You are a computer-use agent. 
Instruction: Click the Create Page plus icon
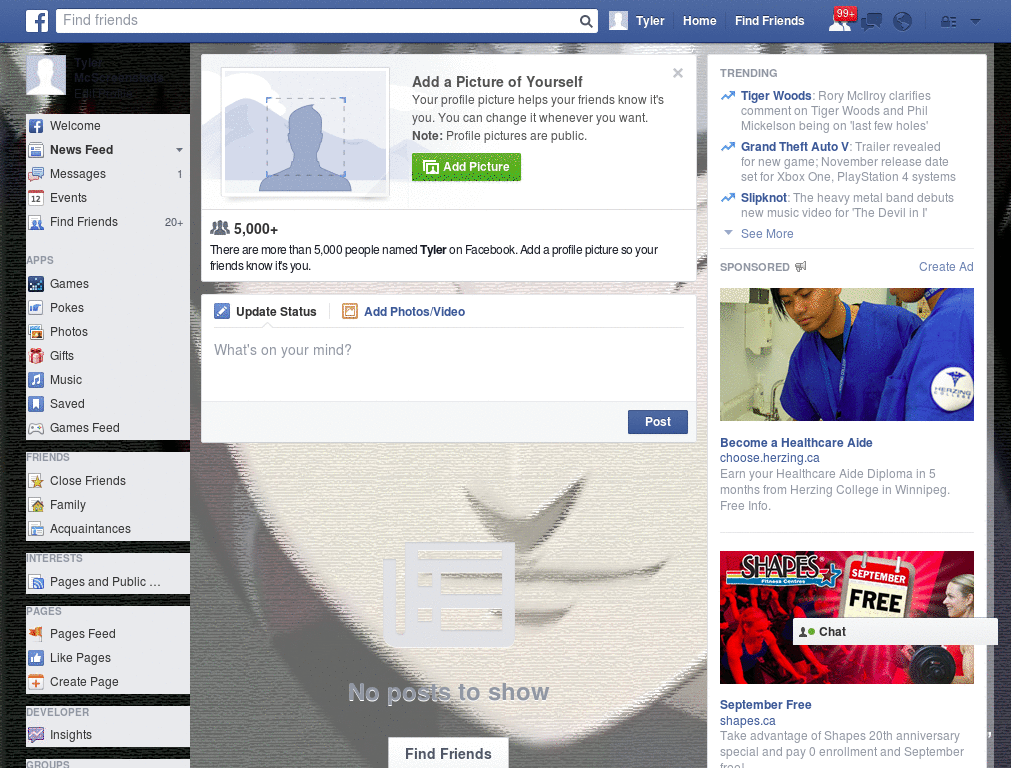[36, 682]
